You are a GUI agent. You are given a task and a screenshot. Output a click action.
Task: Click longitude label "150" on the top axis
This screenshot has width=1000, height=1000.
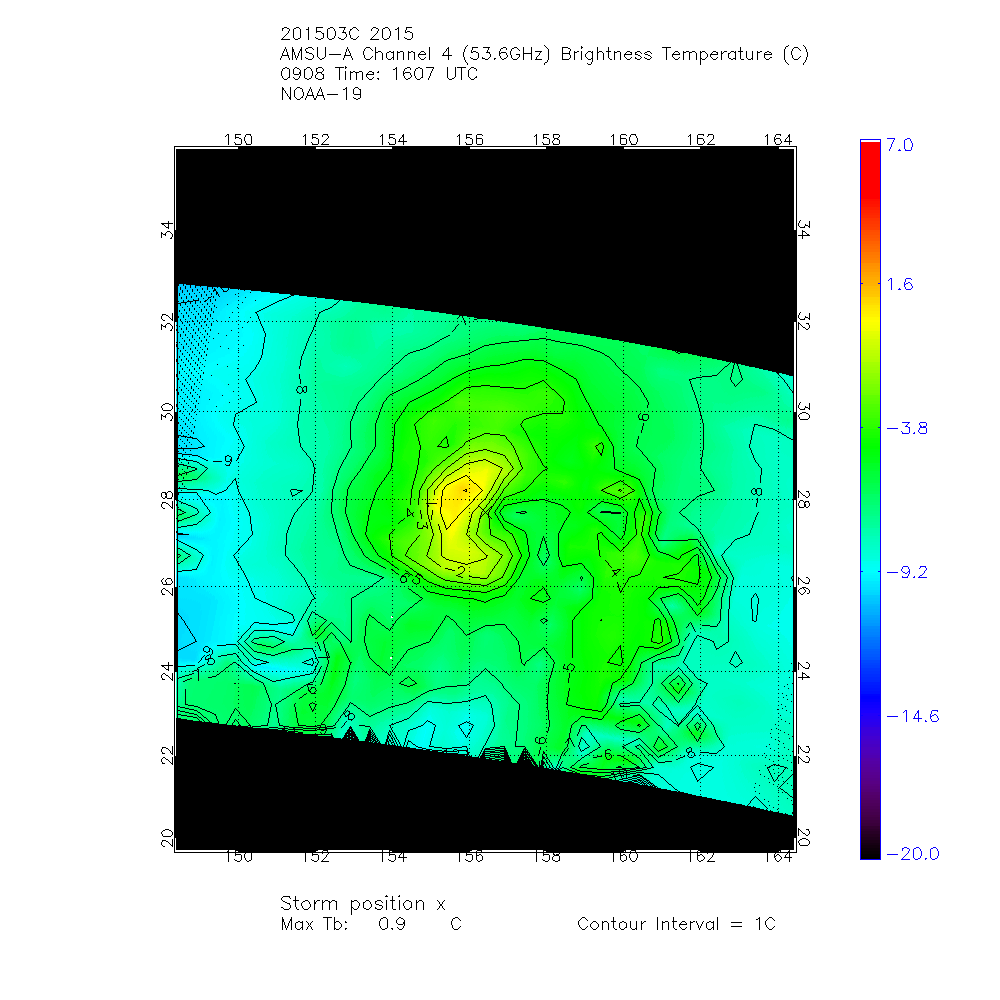point(238,140)
